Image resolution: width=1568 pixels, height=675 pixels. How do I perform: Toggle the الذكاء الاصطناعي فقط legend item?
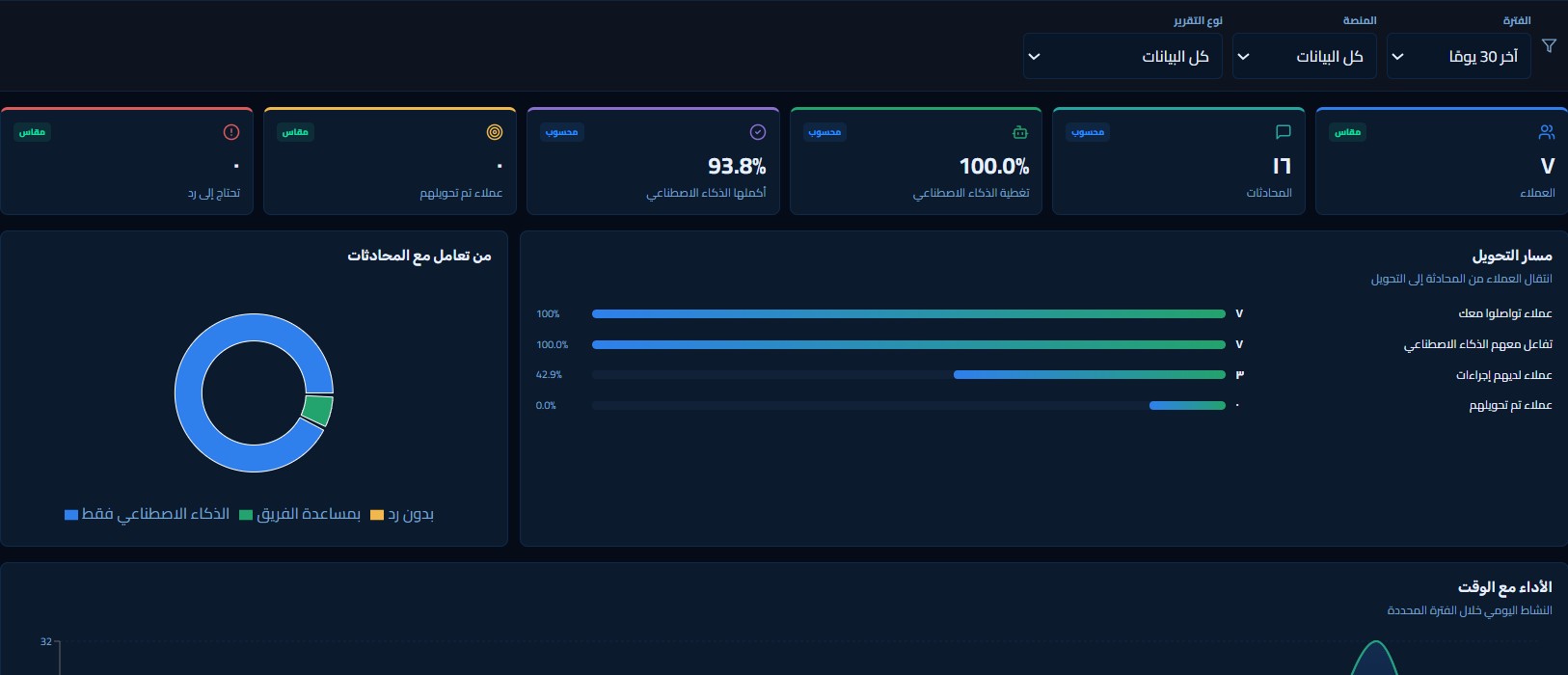(x=147, y=514)
